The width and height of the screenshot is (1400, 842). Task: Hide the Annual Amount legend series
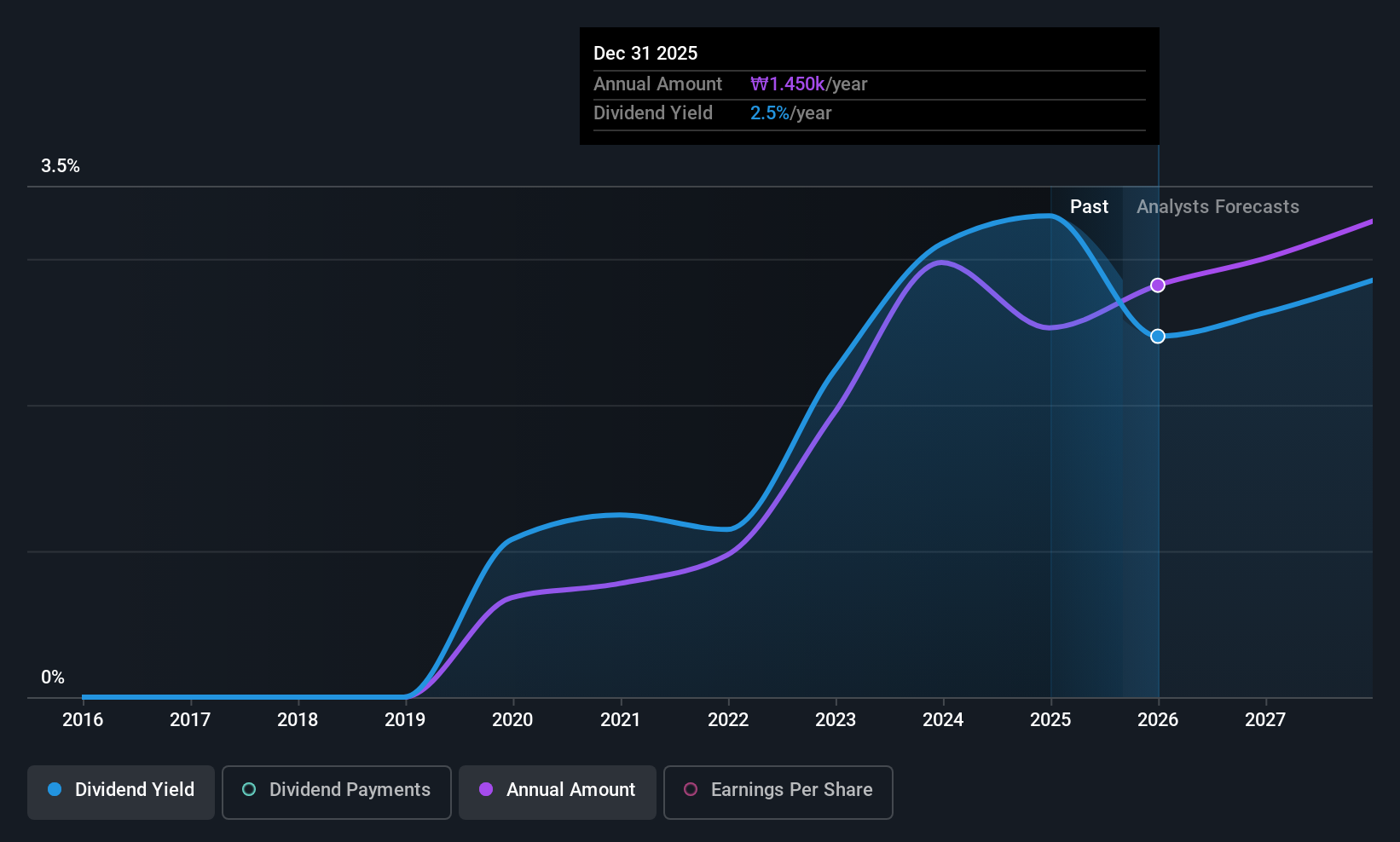click(x=558, y=790)
